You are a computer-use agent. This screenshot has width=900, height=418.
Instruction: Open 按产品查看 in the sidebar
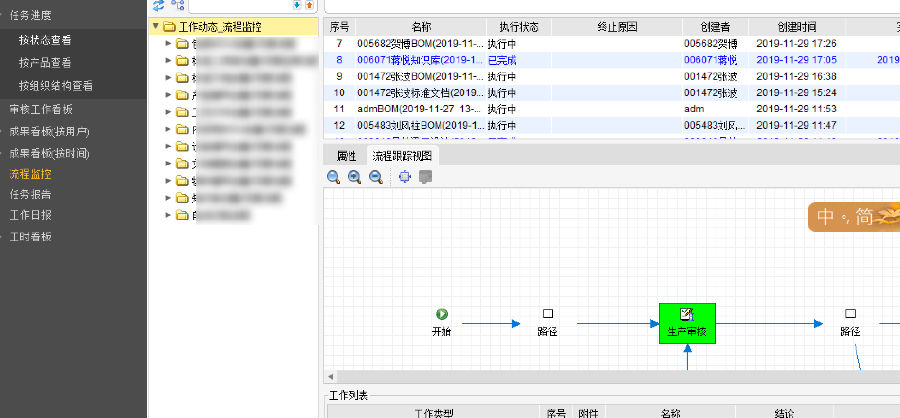pos(45,63)
